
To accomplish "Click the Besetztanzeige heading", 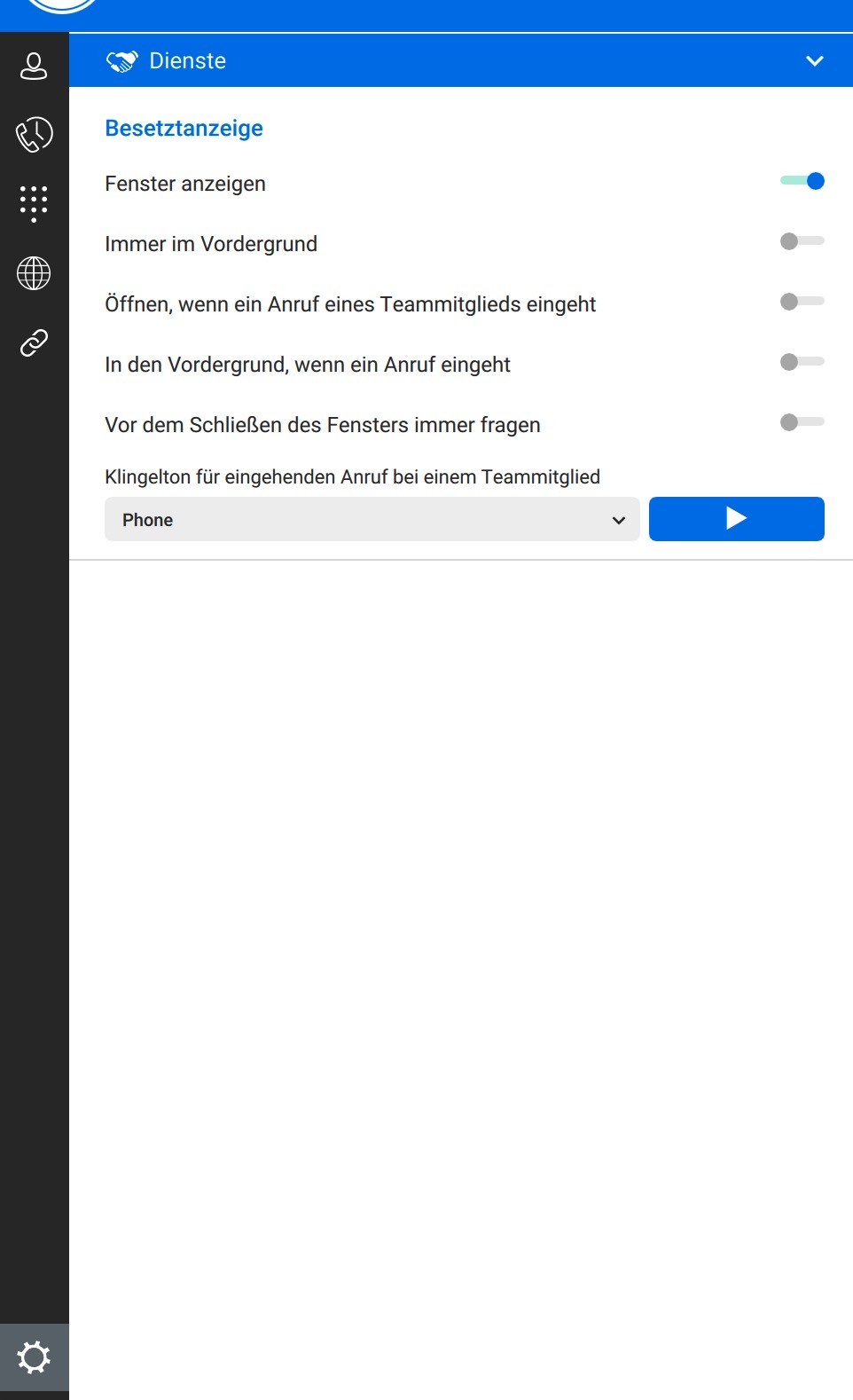I will coord(184,128).
